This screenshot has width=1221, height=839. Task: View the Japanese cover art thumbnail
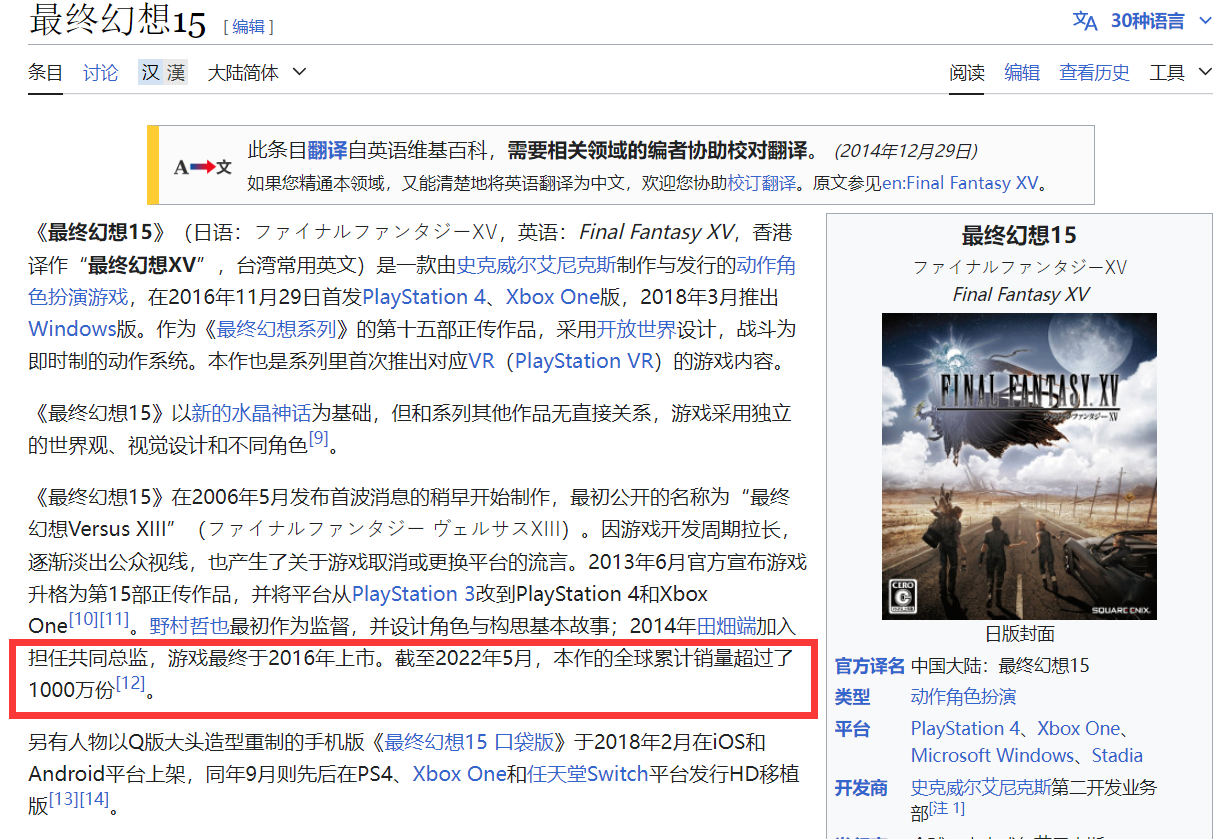[1018, 466]
